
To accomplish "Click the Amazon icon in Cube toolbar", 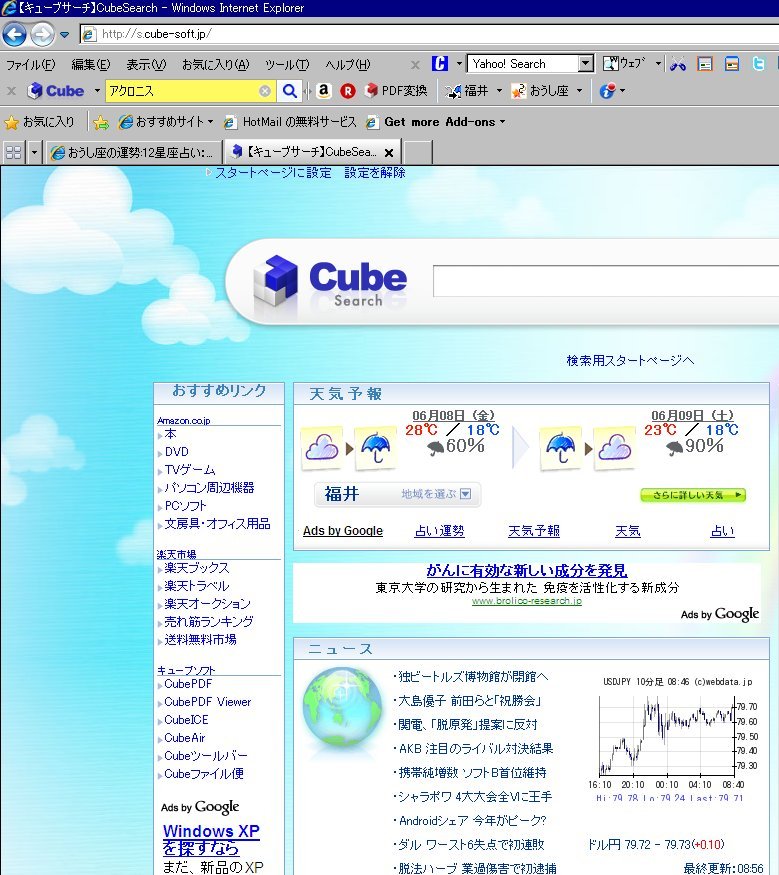I will point(324,91).
